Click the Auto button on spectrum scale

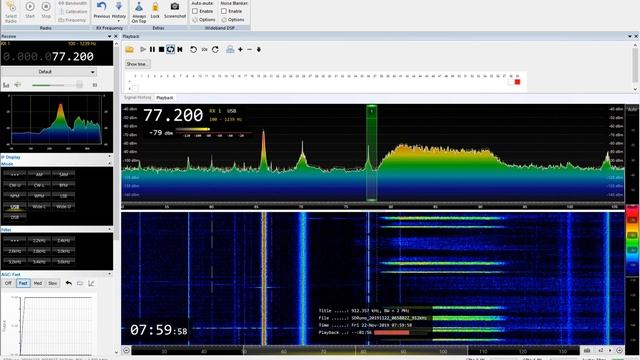[632, 109]
